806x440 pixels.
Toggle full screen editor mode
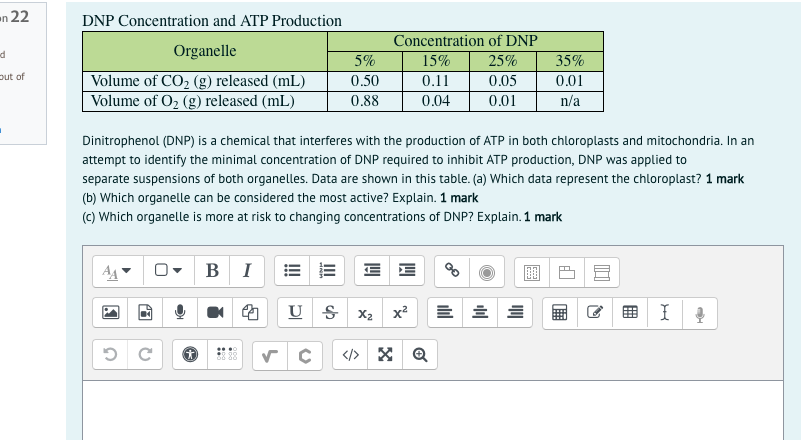point(385,355)
